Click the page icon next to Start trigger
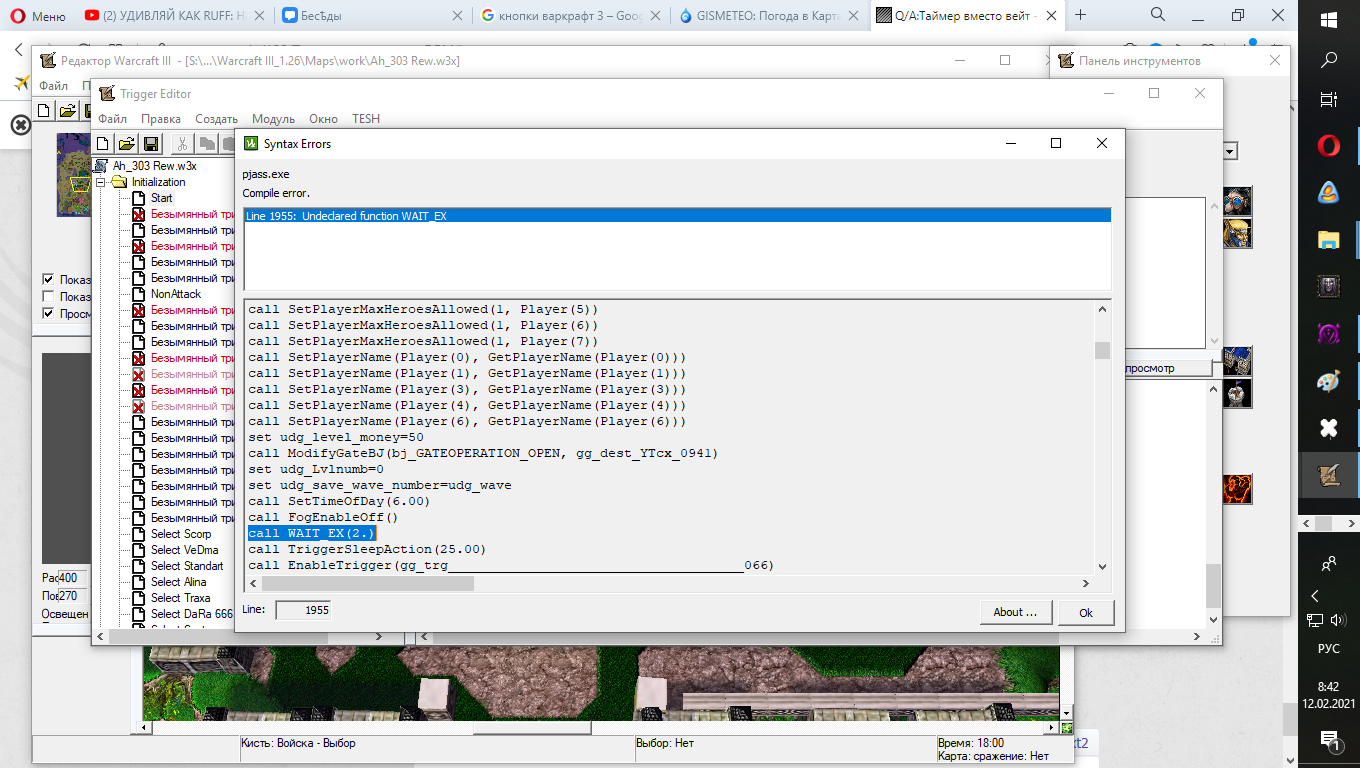The image size is (1360, 768). (140, 198)
